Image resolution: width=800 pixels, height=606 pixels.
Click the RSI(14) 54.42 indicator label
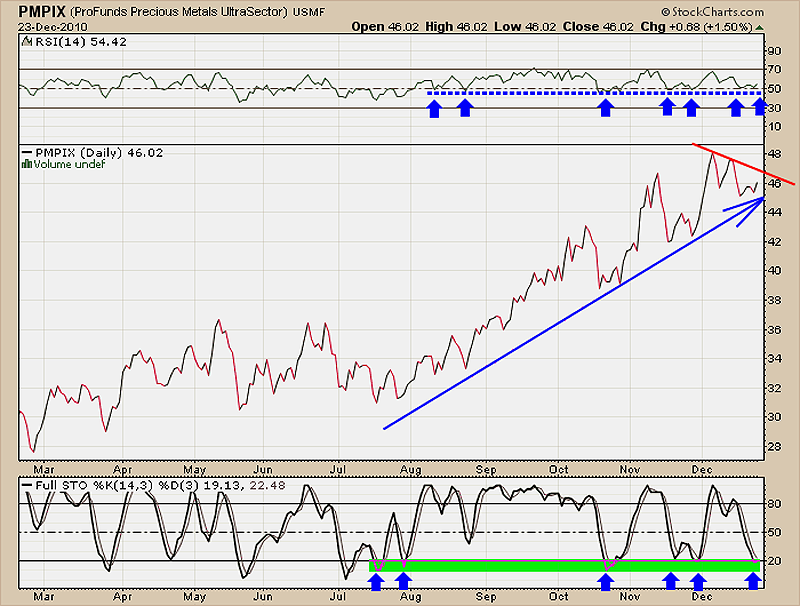81,42
